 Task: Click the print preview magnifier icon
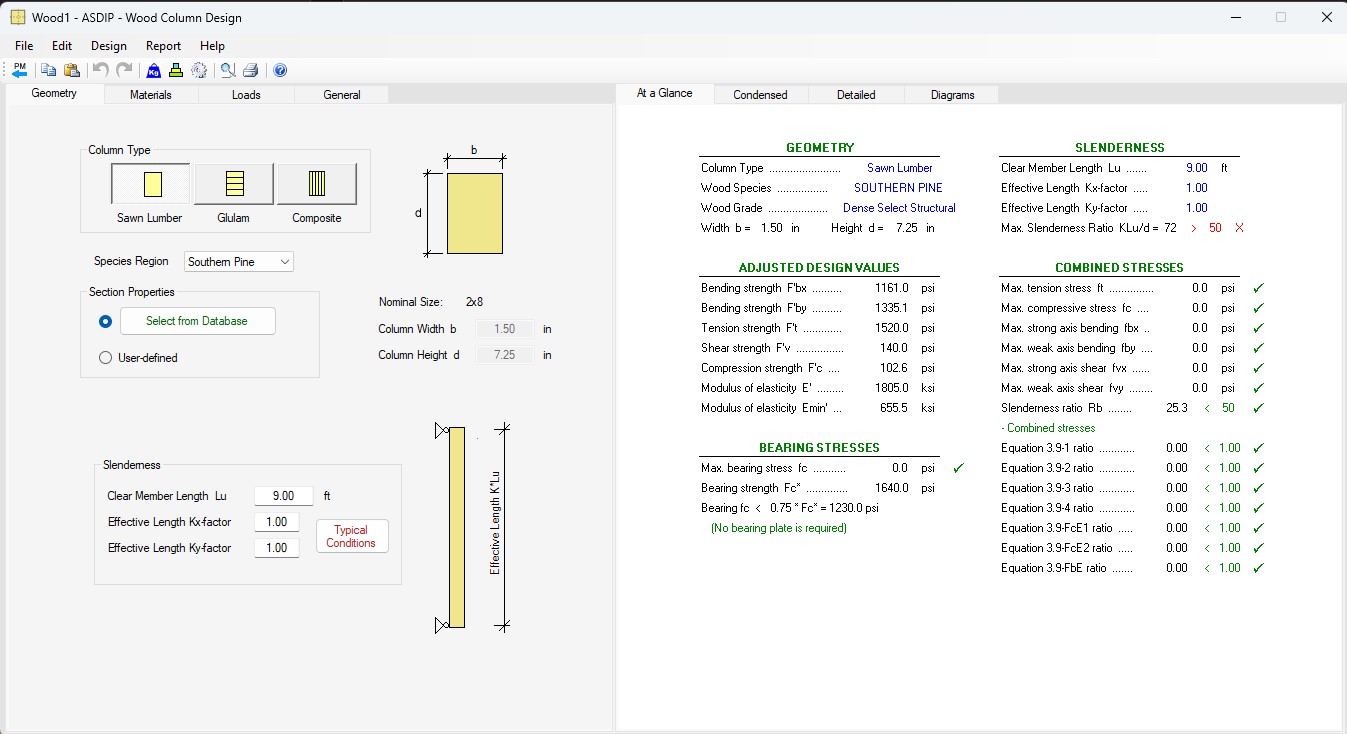tap(228, 70)
